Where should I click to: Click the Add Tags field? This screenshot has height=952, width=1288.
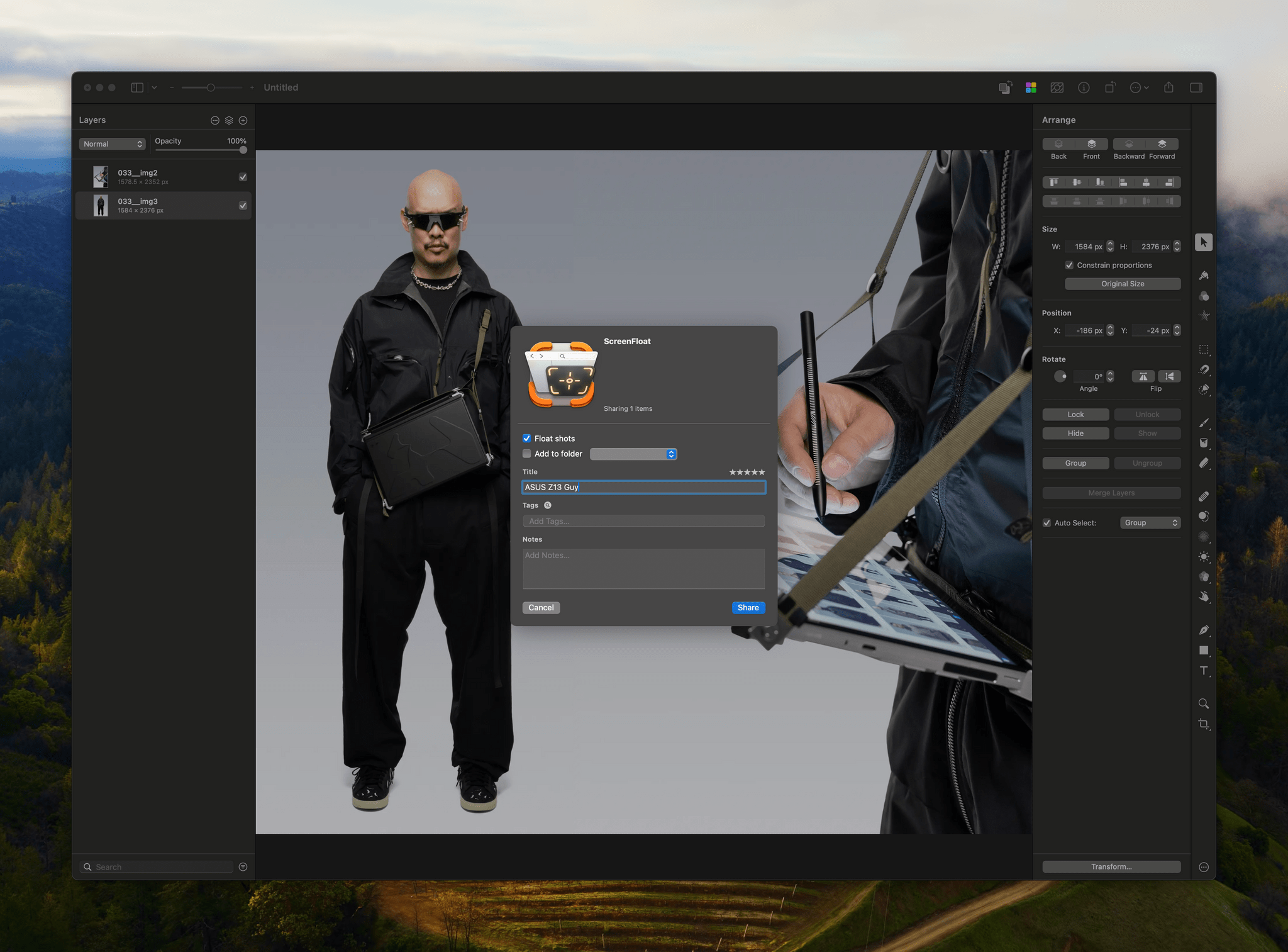pyautogui.click(x=644, y=521)
